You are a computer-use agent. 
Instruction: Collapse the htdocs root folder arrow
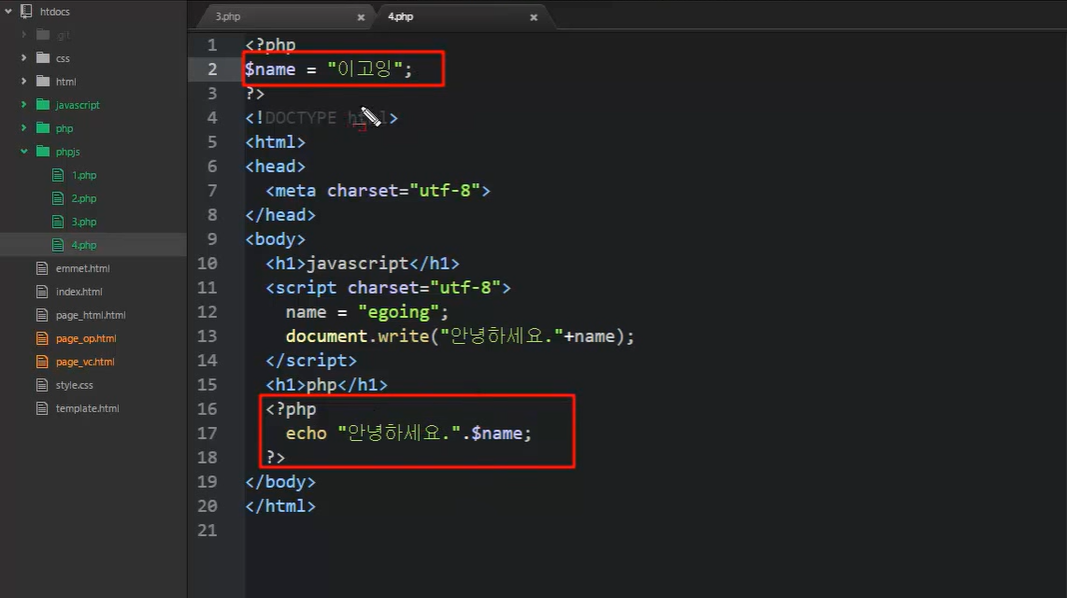point(8,12)
